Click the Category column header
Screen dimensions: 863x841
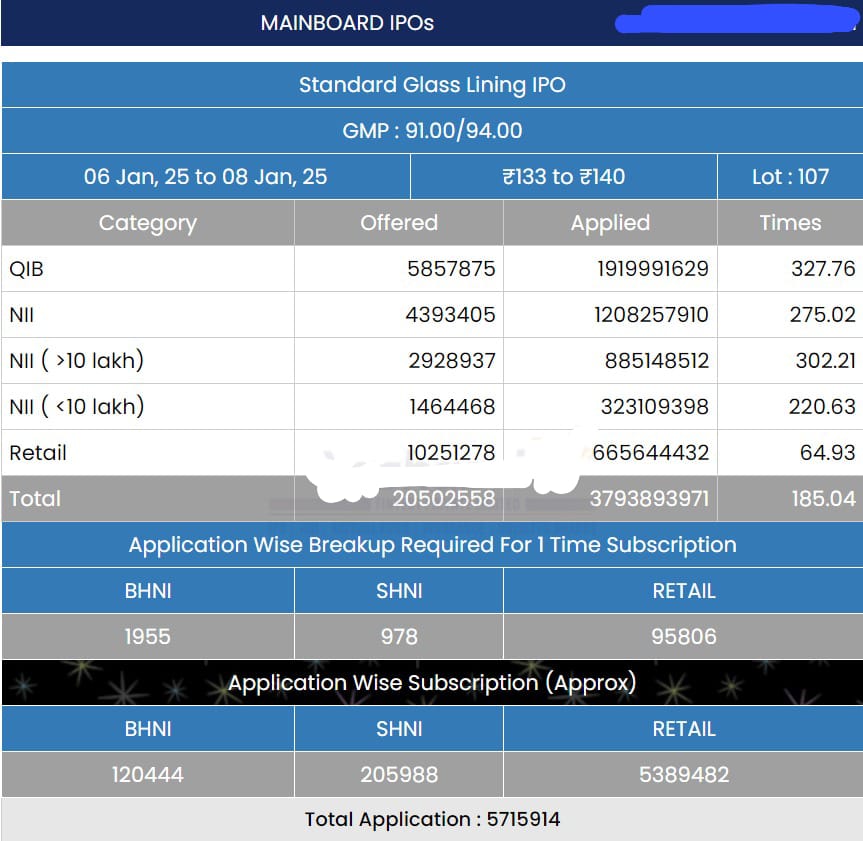[x=148, y=223]
